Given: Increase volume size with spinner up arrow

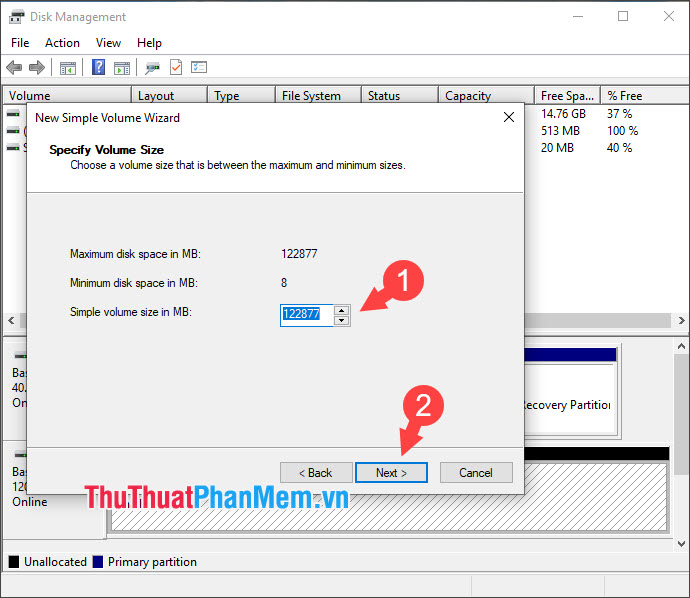Looking at the screenshot, I should pyautogui.click(x=341, y=310).
